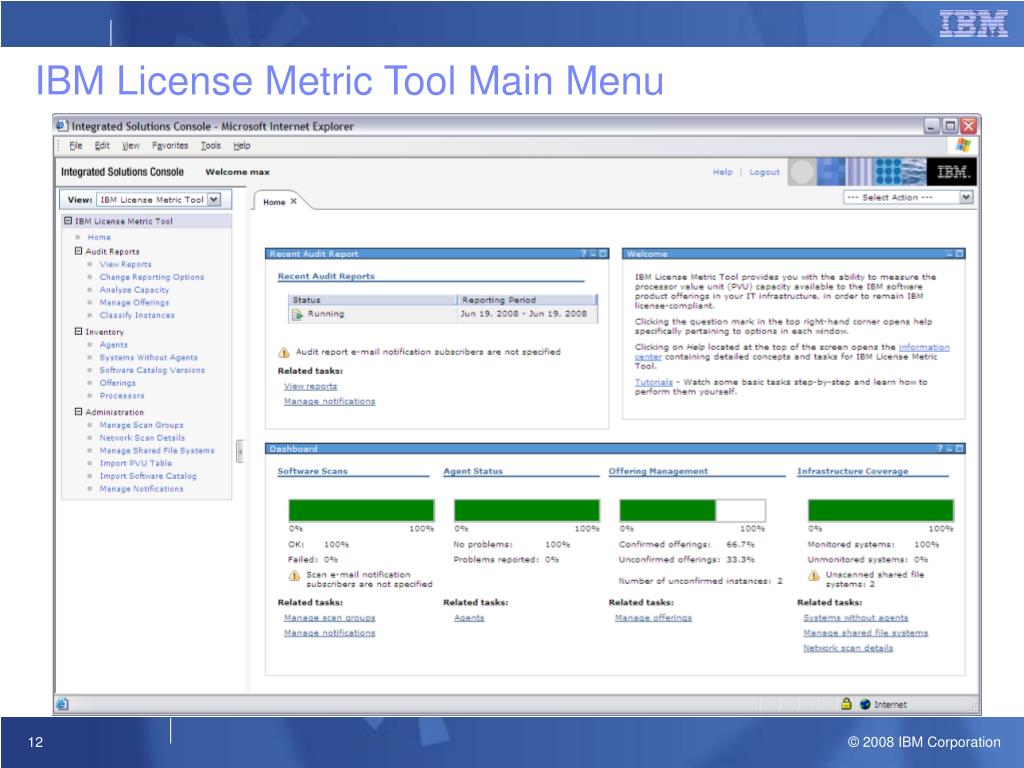Open Agents under Inventory
The height and width of the screenshot is (768, 1024).
[x=113, y=345]
